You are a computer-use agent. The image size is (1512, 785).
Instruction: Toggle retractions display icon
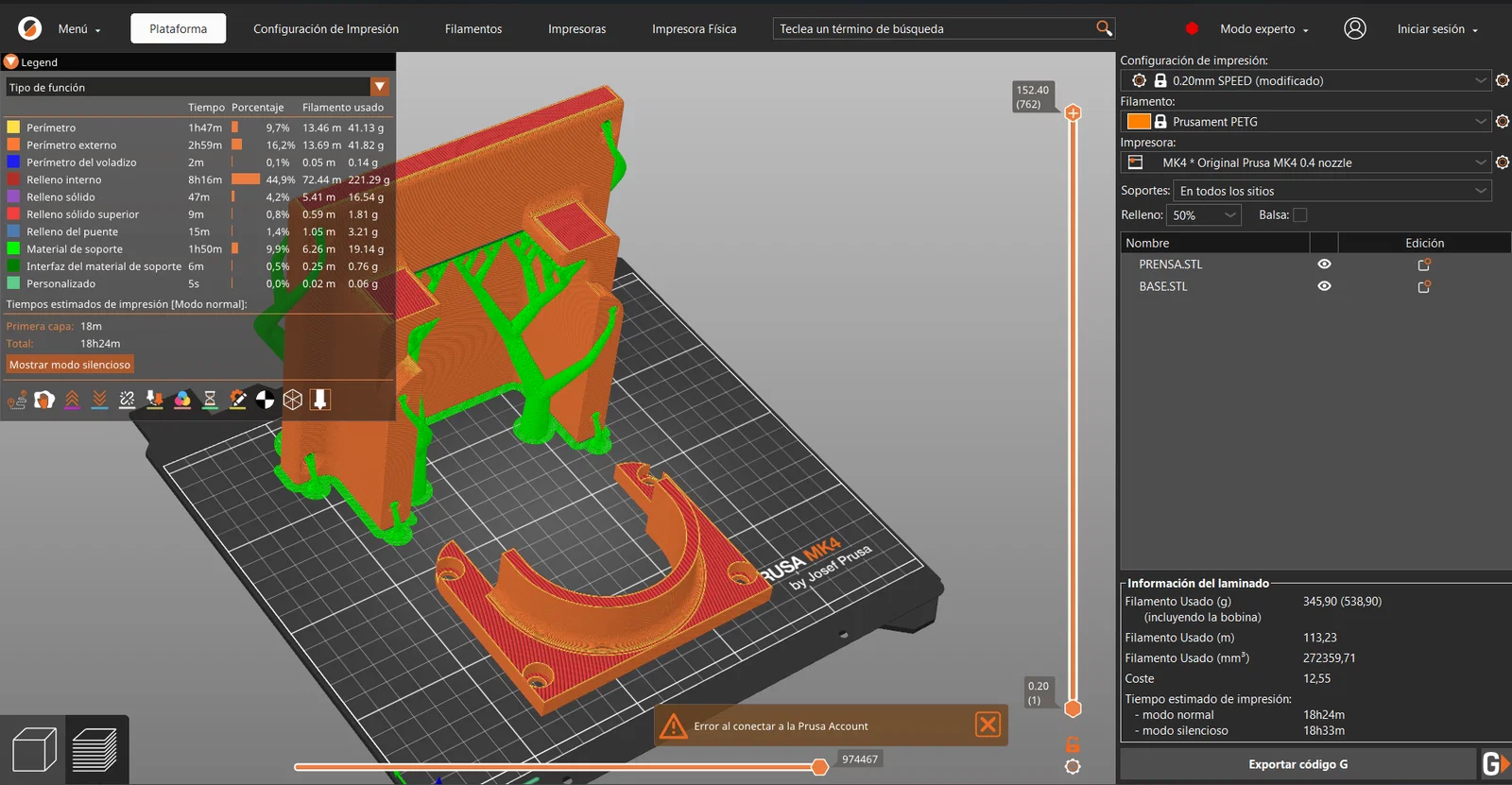(x=72, y=401)
